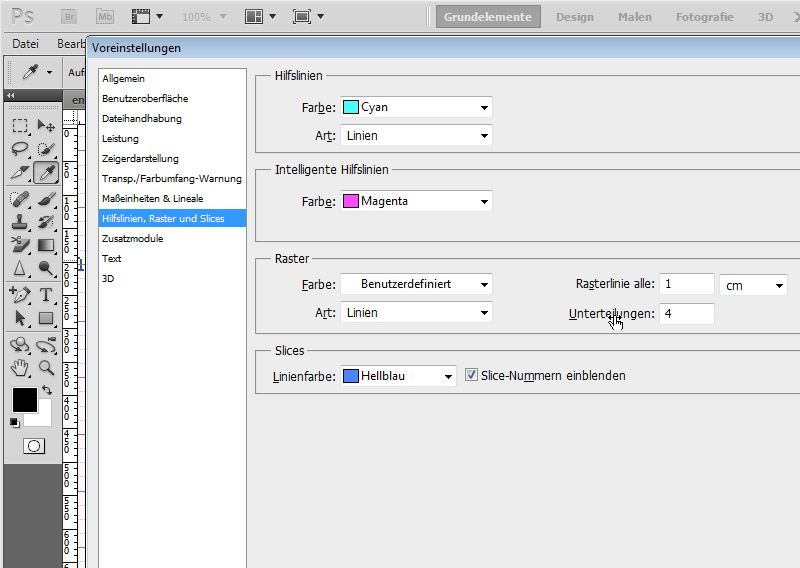Open the Raster unit dropdown showing cm
The image size is (800, 568).
(x=753, y=285)
